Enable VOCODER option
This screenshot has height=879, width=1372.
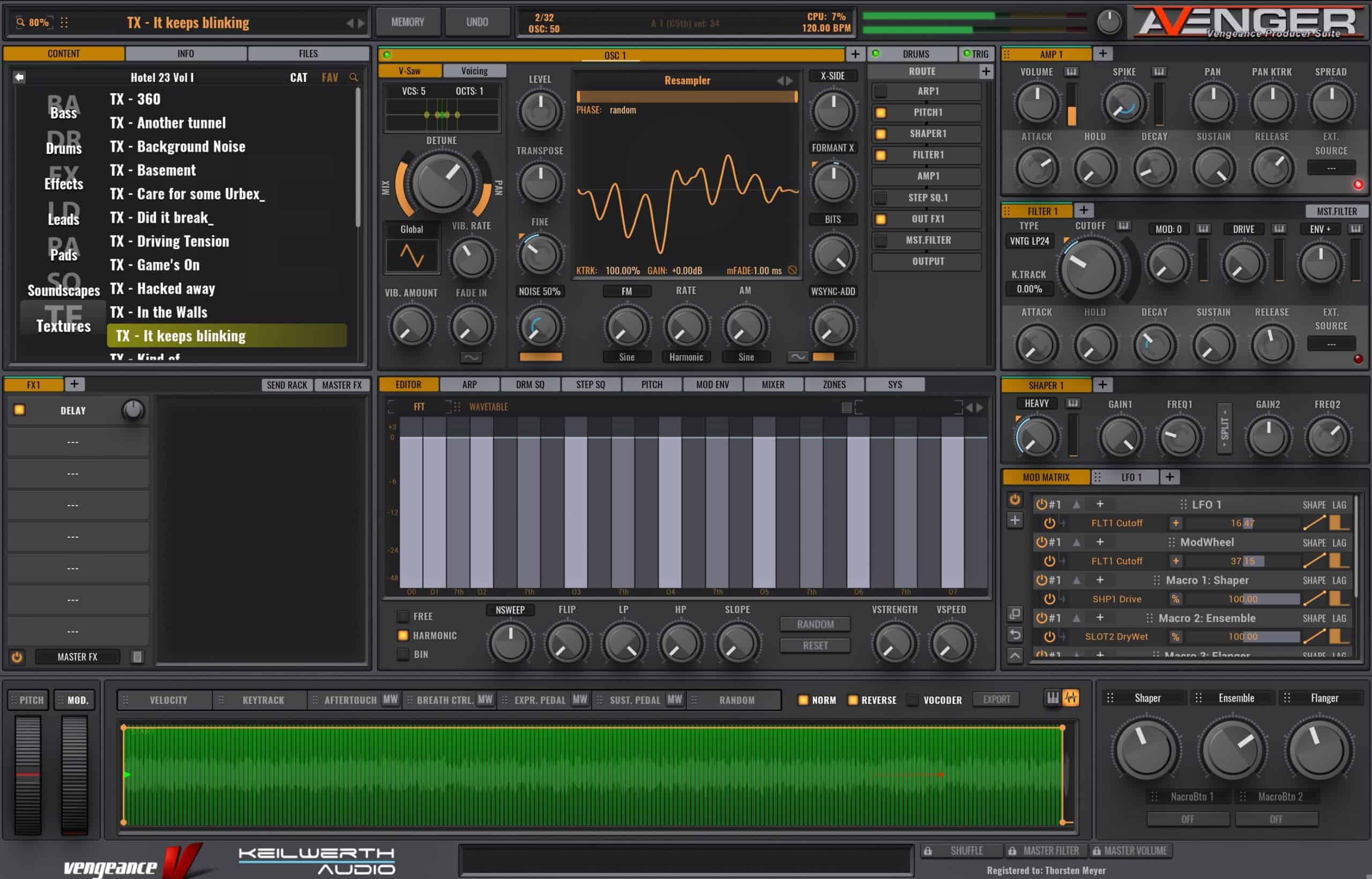pyautogui.click(x=912, y=700)
